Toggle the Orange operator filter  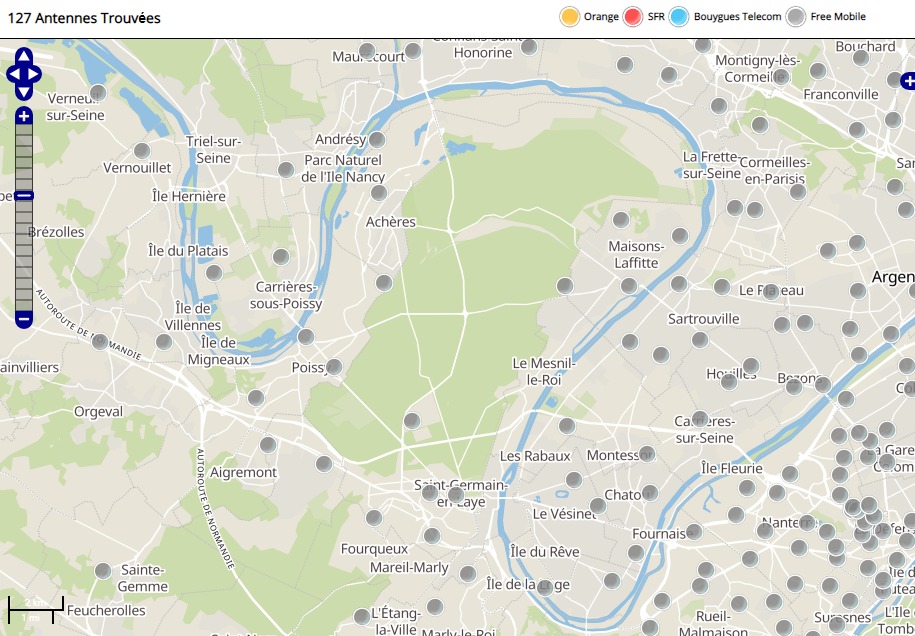point(570,17)
